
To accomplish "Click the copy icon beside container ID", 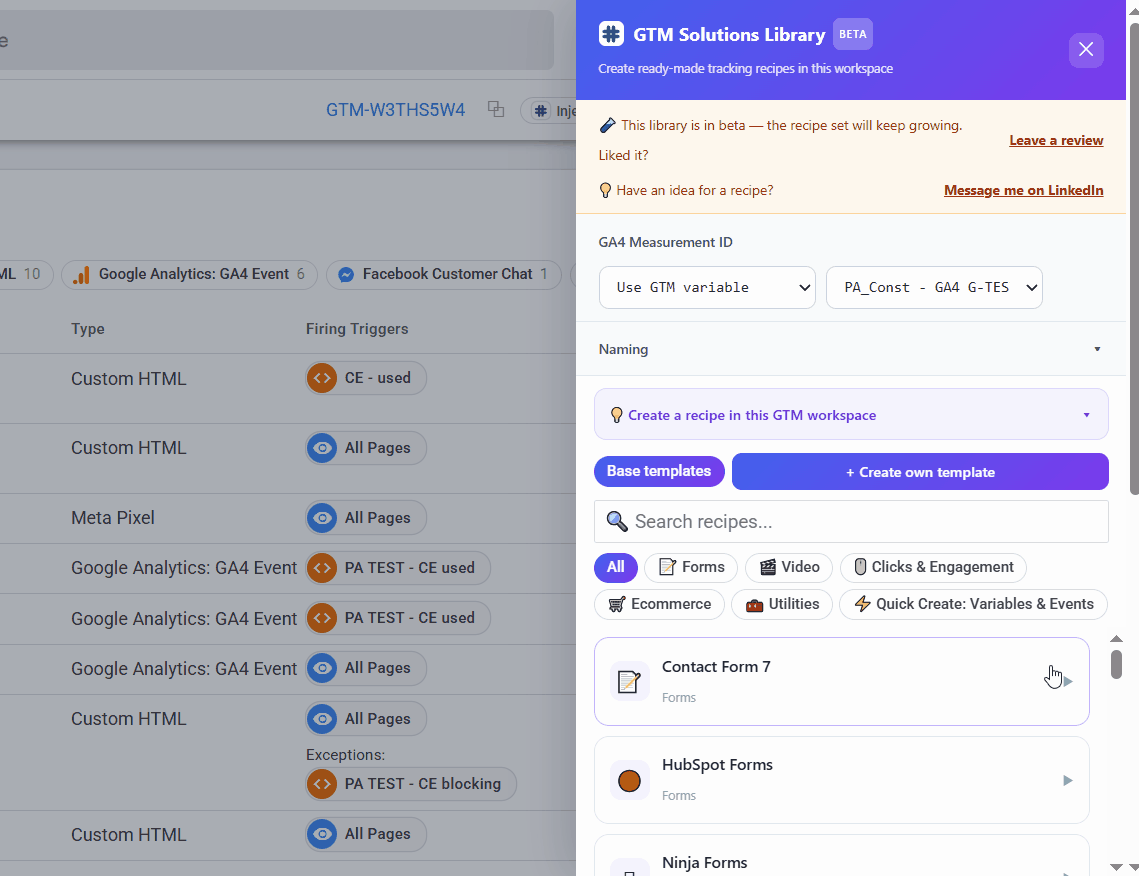I will pos(496,110).
